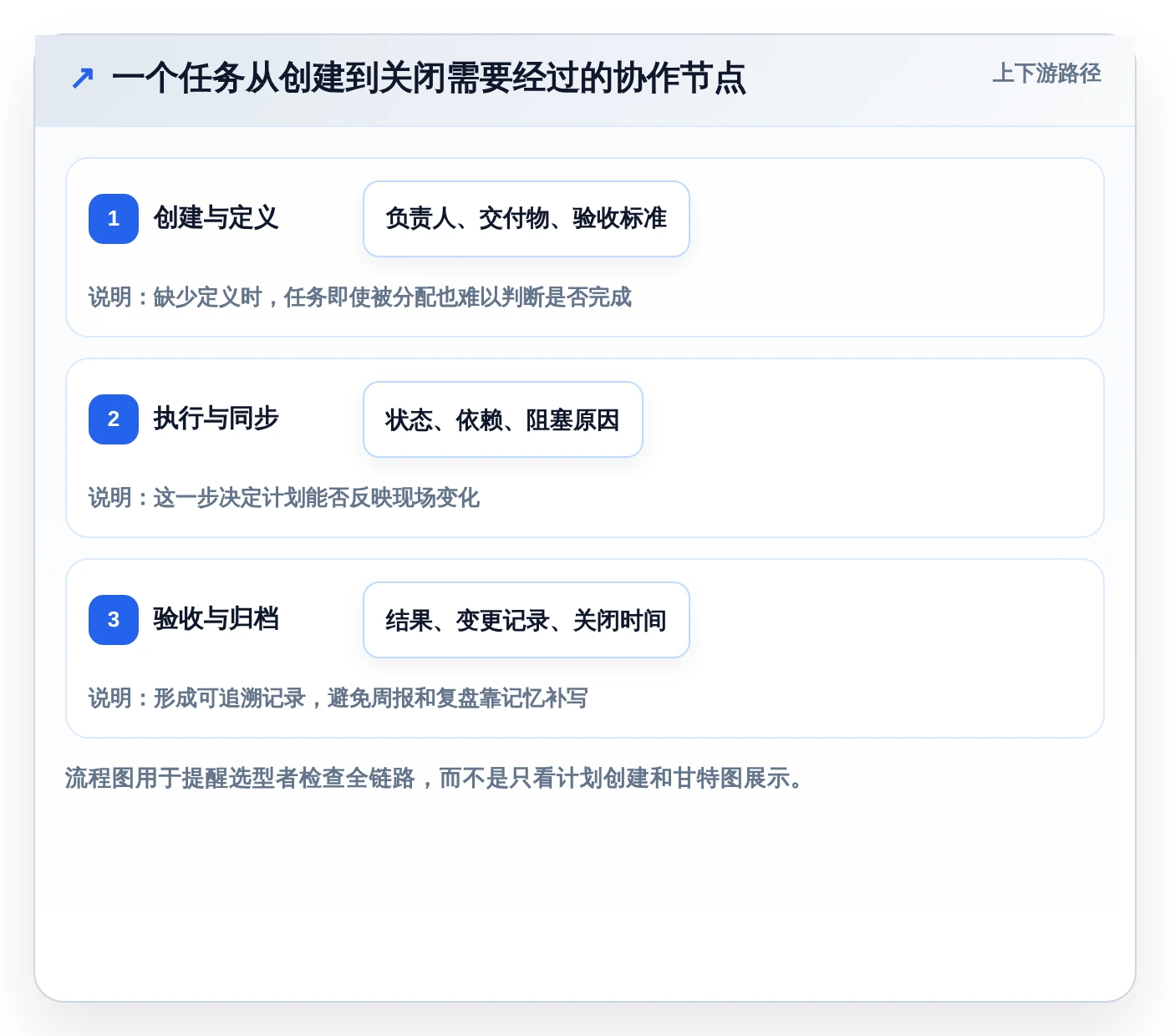1170x1036 pixels.
Task: Click the 上下游路径 label in the header
Action: [1046, 74]
